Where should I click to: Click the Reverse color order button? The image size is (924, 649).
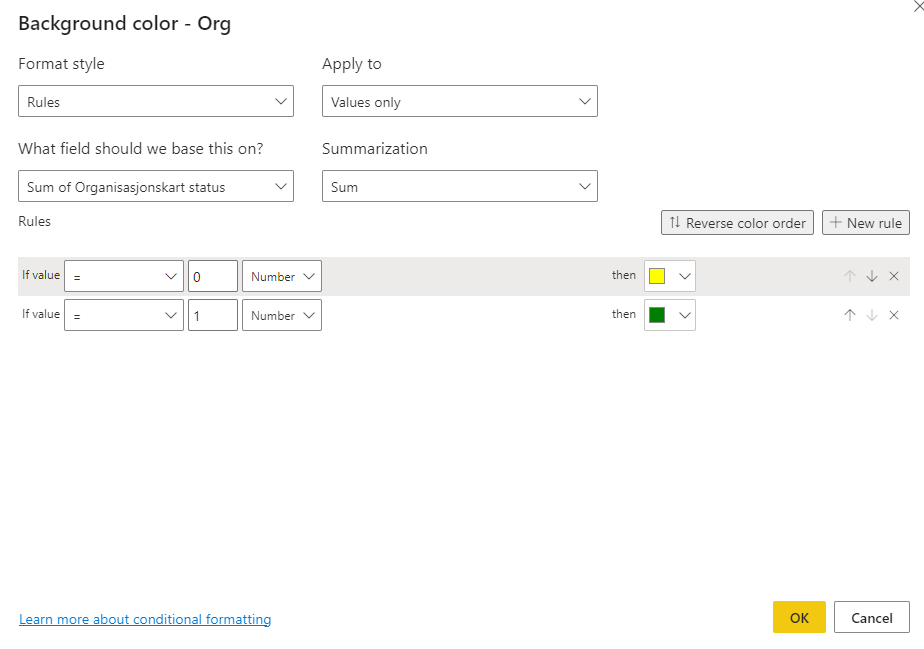tap(737, 223)
